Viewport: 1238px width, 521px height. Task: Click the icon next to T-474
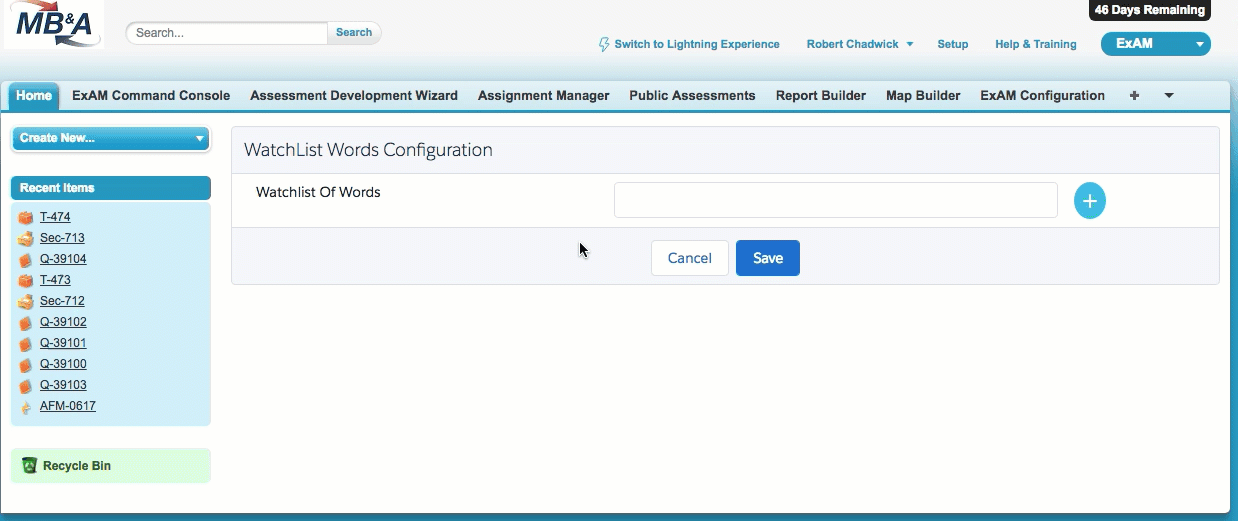click(x=26, y=217)
